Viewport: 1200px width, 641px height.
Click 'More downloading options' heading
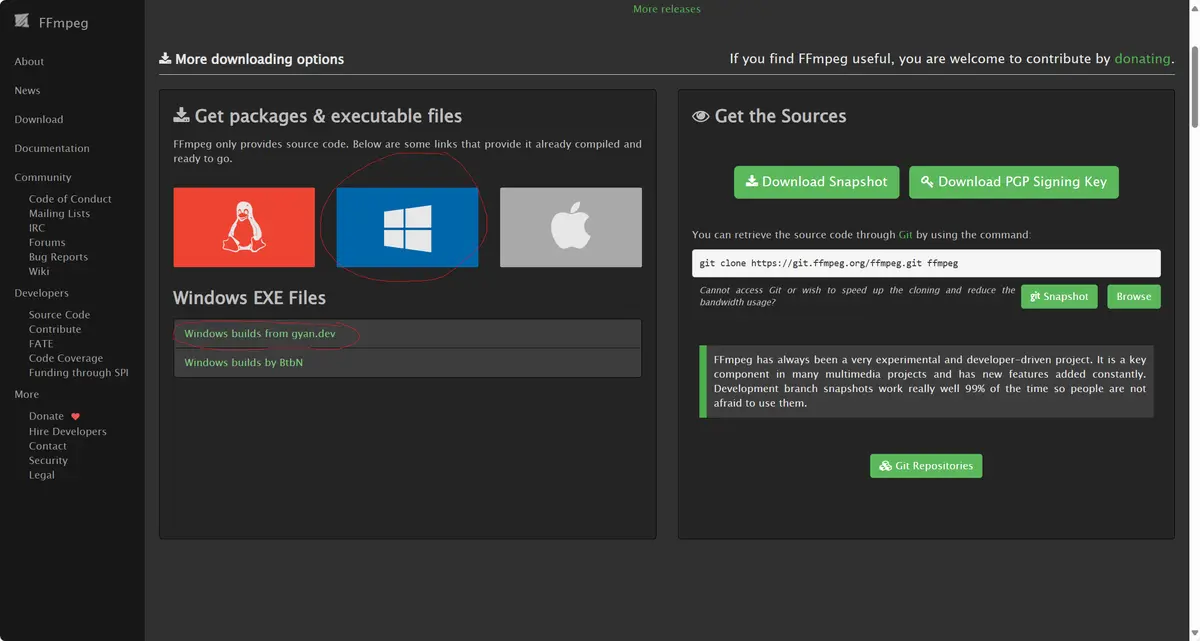click(x=251, y=59)
